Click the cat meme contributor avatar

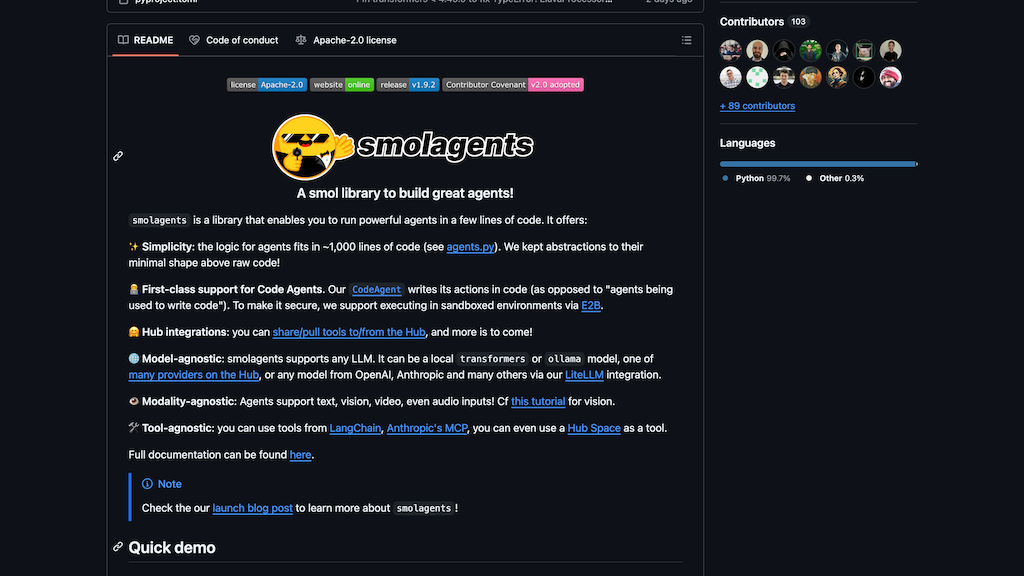click(x=864, y=51)
